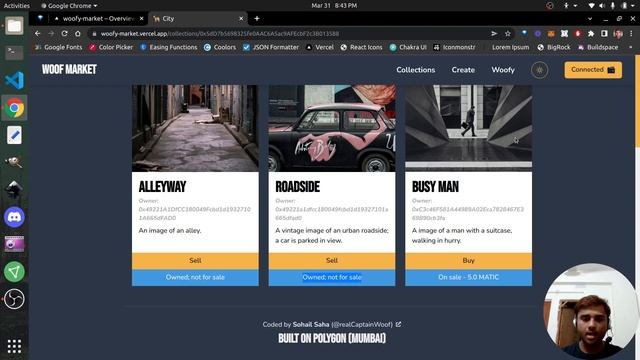Open Vercel bookmark
The image size is (640, 360).
(x=320, y=47)
